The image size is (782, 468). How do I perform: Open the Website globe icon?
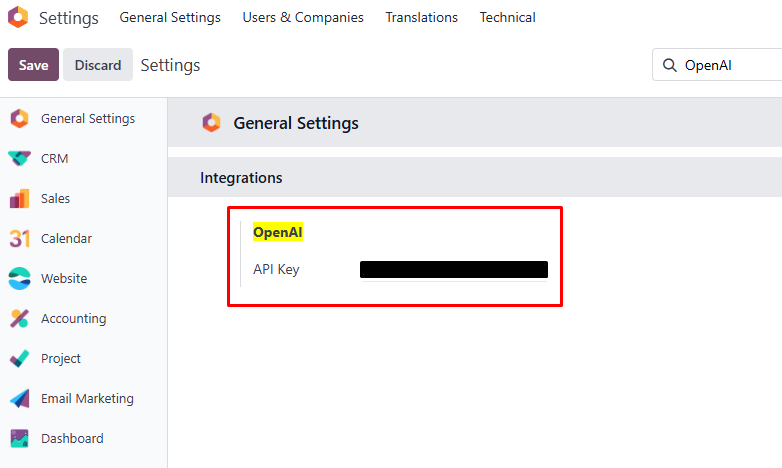(19, 279)
